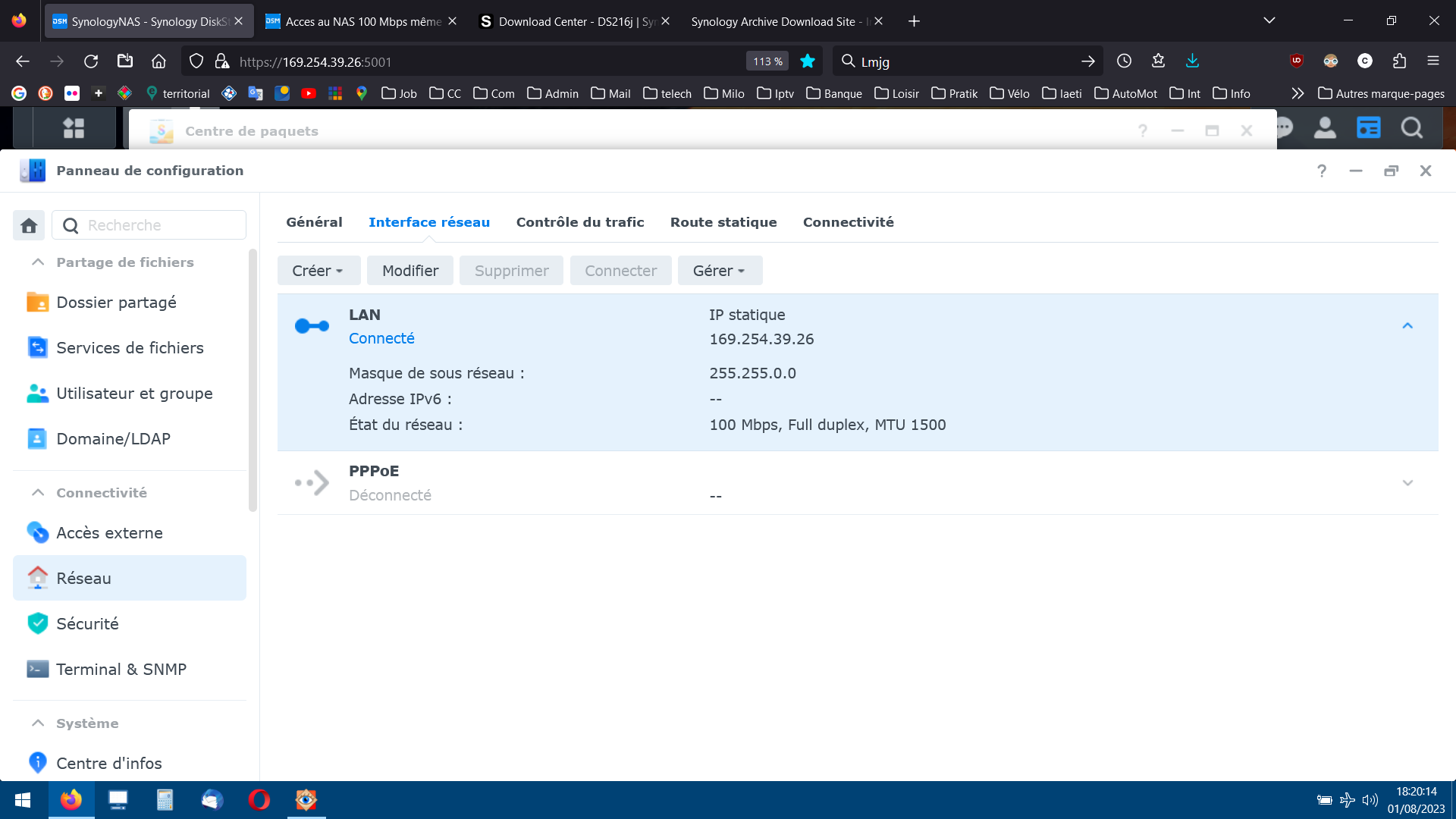Open the DSM main menu grid icon
This screenshot has height=819, width=1456.
(74, 128)
